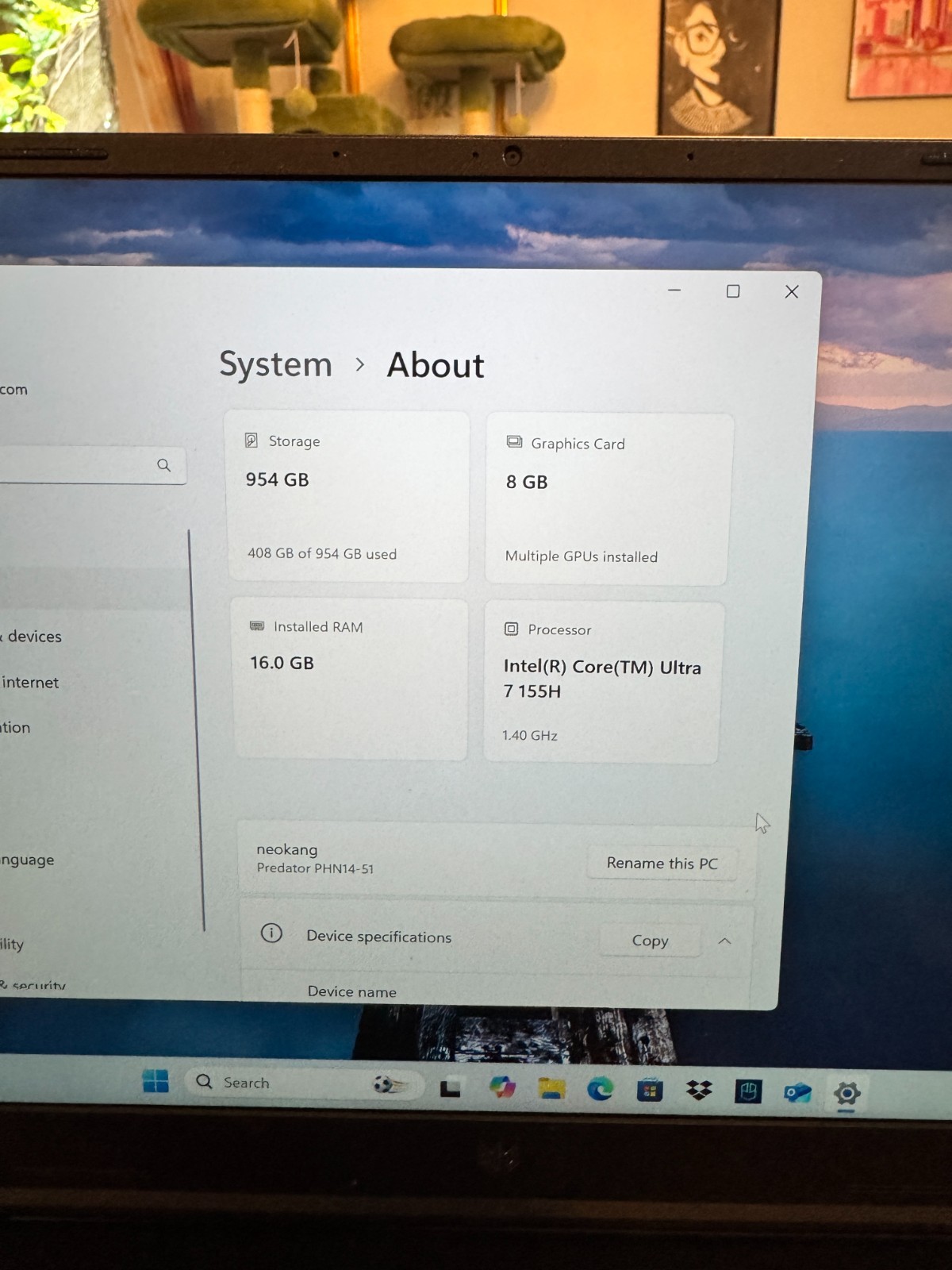Click the '8 GB' graphics value
Image resolution: width=952 pixels, height=1270 pixels.
point(527,482)
